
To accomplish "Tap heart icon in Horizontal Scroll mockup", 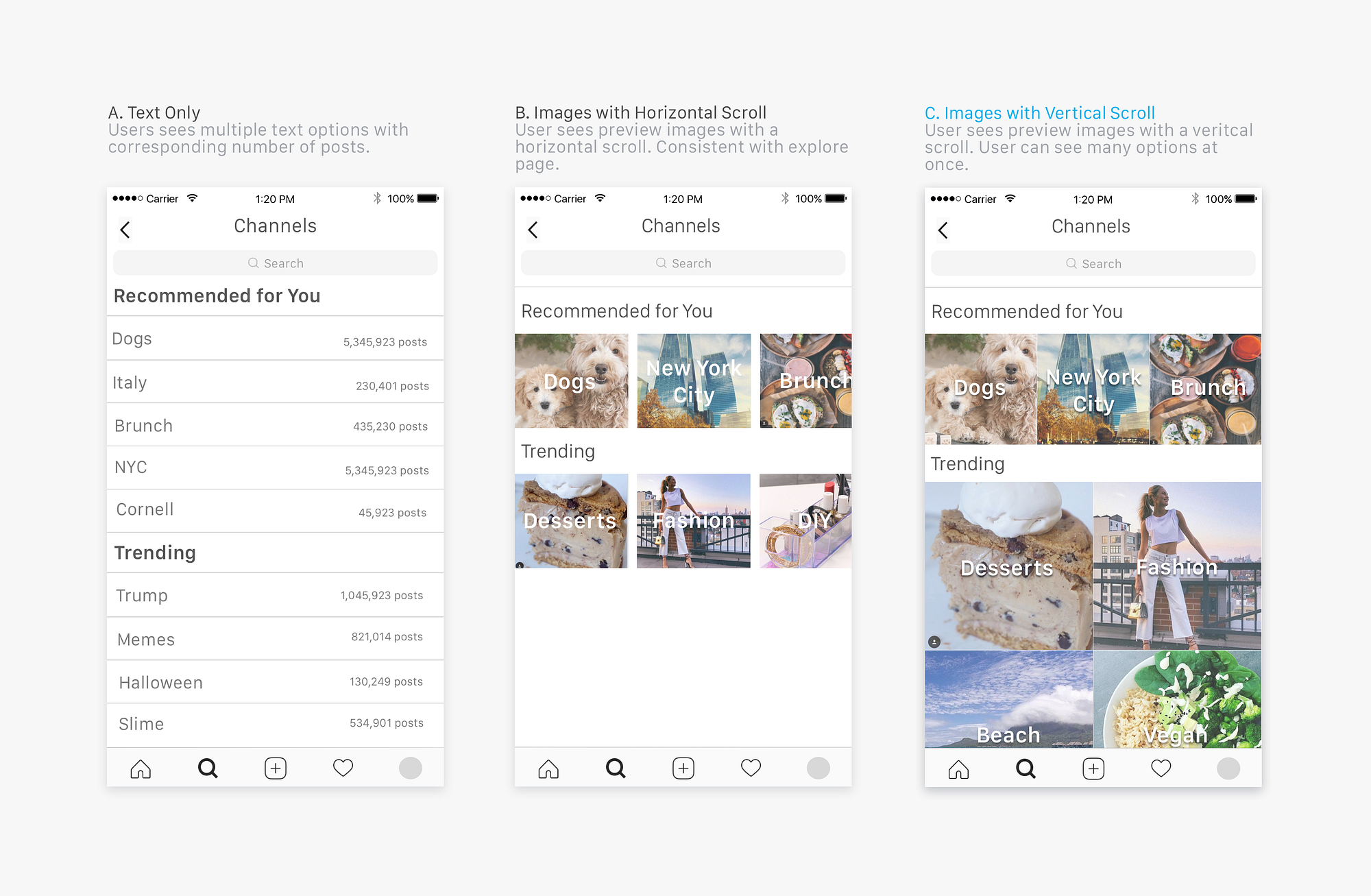I will (x=751, y=768).
